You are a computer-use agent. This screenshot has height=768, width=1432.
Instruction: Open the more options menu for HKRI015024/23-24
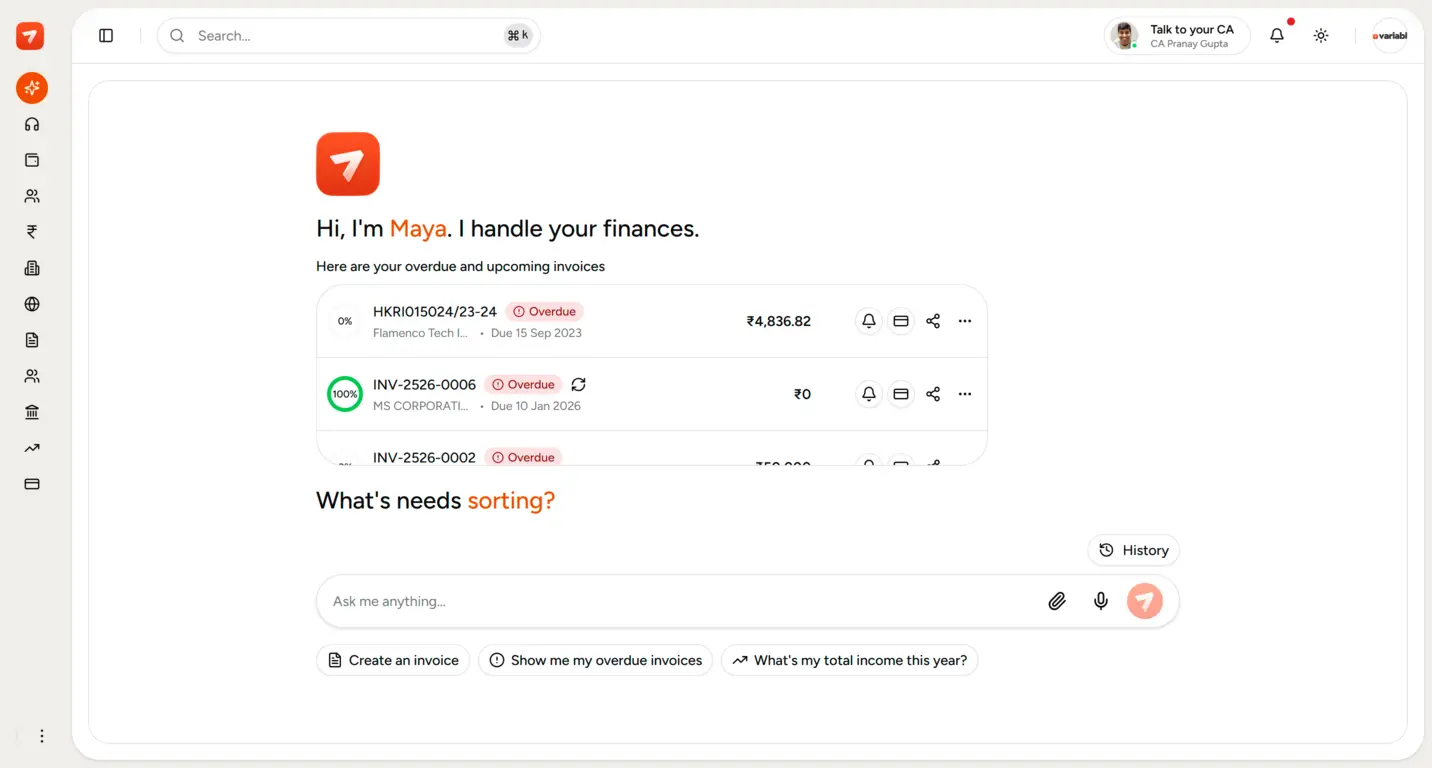click(965, 321)
